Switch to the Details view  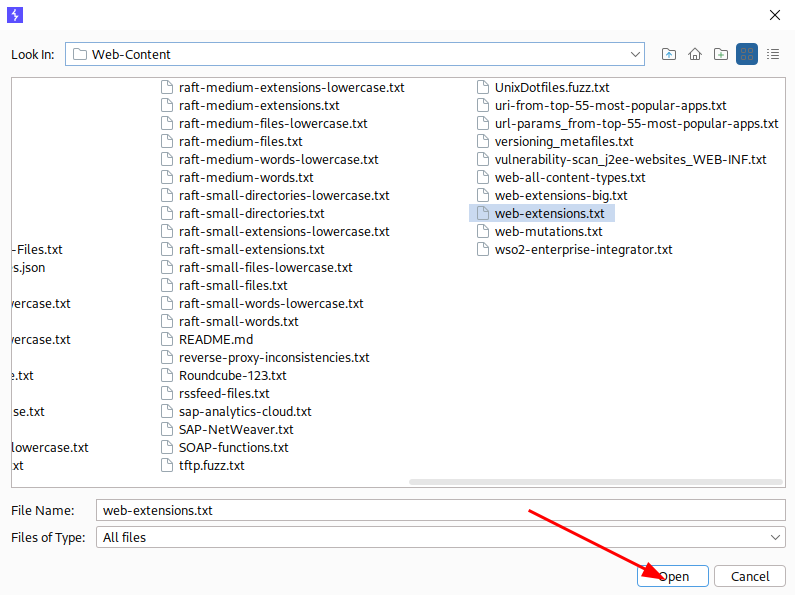773,54
